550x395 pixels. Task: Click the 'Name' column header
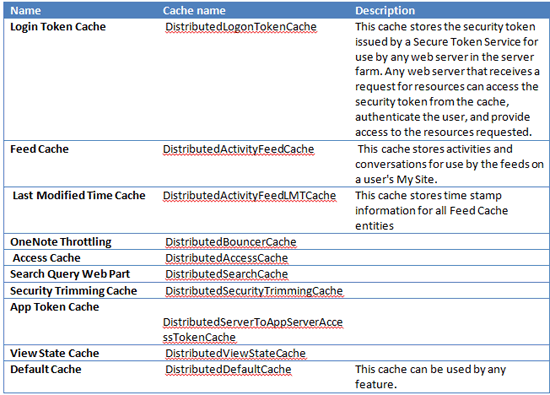coord(26,11)
